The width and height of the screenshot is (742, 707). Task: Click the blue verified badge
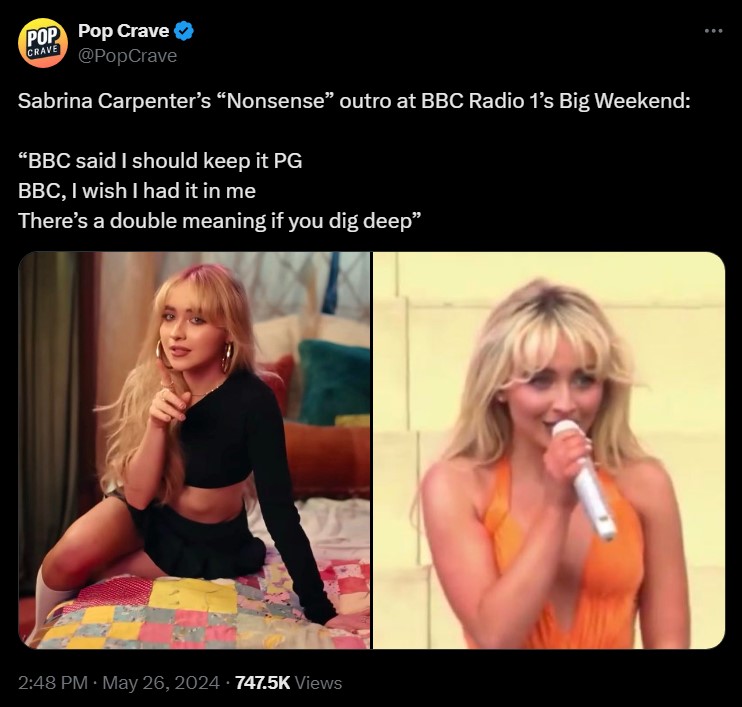point(184,31)
